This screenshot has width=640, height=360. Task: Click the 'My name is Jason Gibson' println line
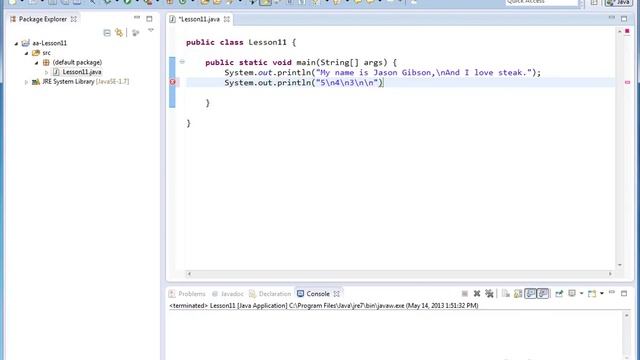(382, 73)
